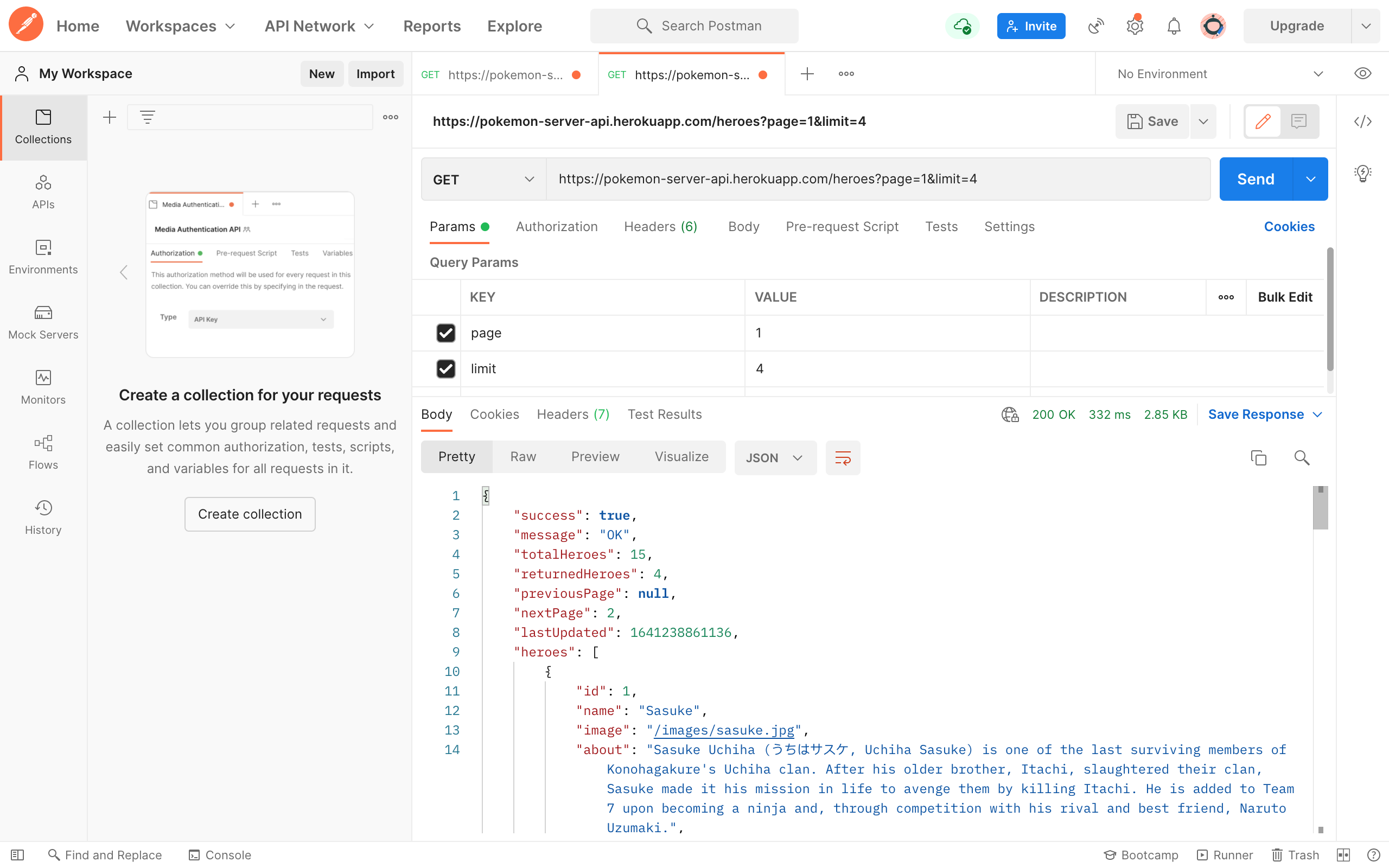The image size is (1389, 868).
Task: Open the Tests tab
Action: (x=941, y=227)
